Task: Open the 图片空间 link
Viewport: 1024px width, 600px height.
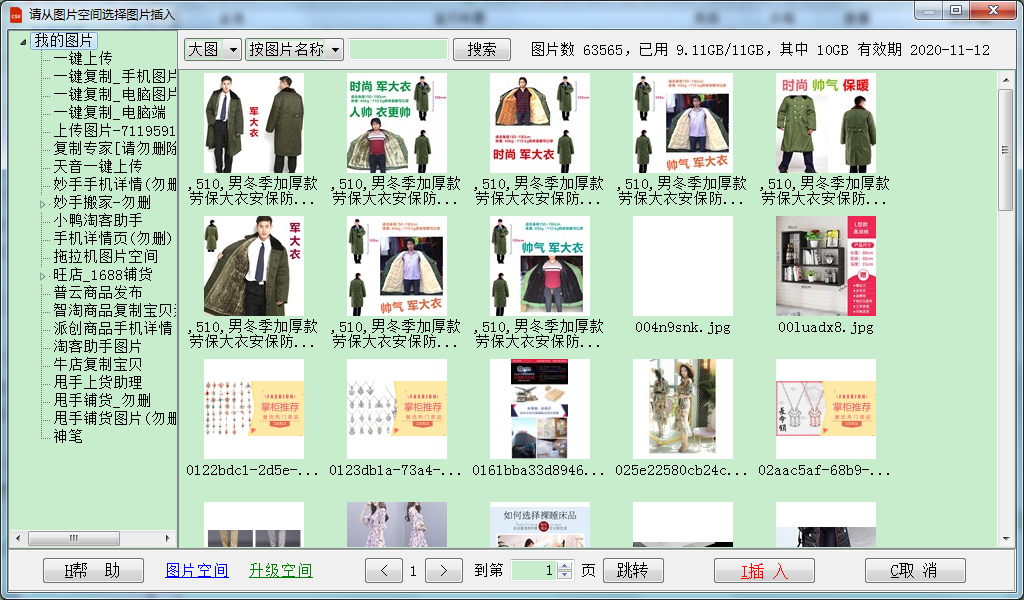Action: pyautogui.click(x=196, y=571)
